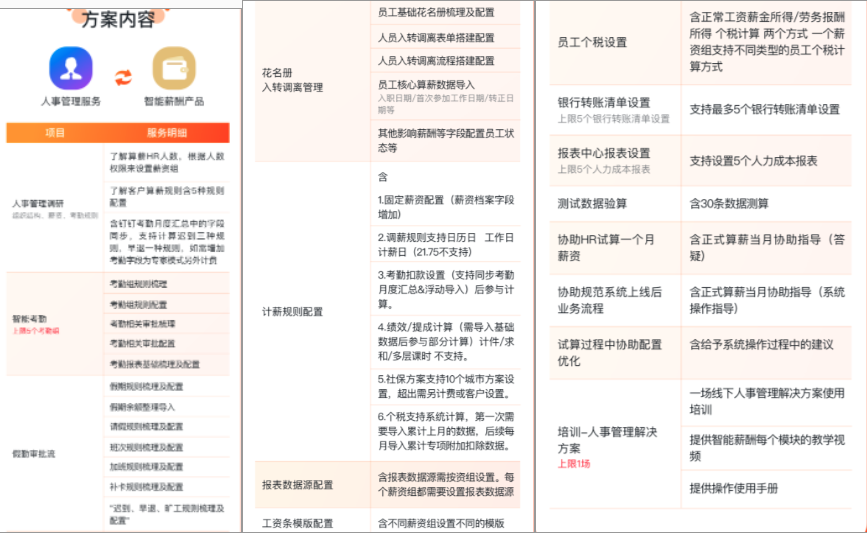The height and width of the screenshot is (533, 867).
Task: Select the 银行转账清单设置 row label
Action: [x=604, y=102]
